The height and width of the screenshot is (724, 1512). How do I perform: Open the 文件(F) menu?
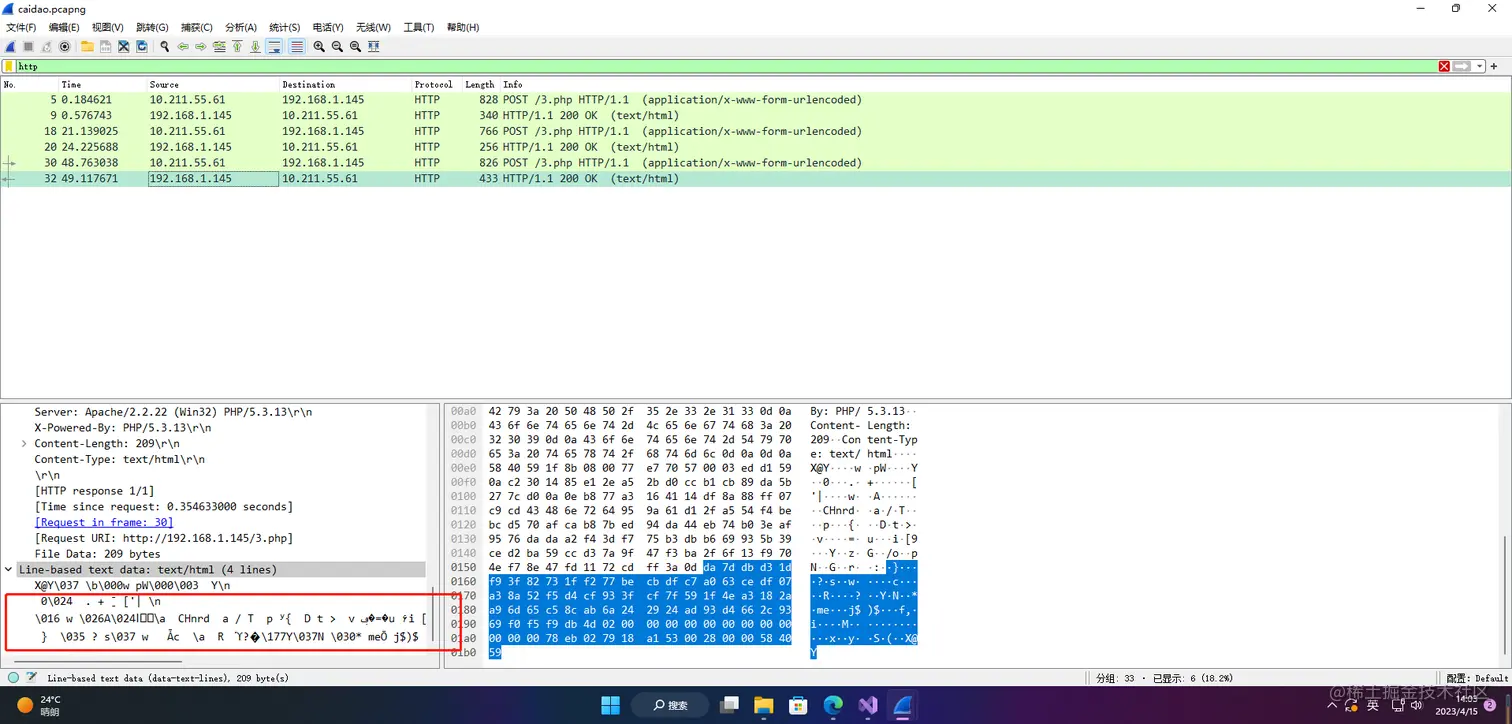pyautogui.click(x=21, y=27)
